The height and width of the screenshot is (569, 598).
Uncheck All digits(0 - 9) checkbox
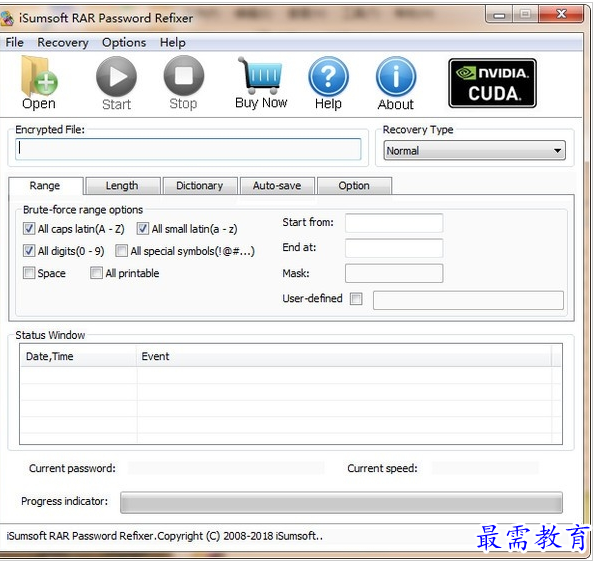[x=29, y=251]
